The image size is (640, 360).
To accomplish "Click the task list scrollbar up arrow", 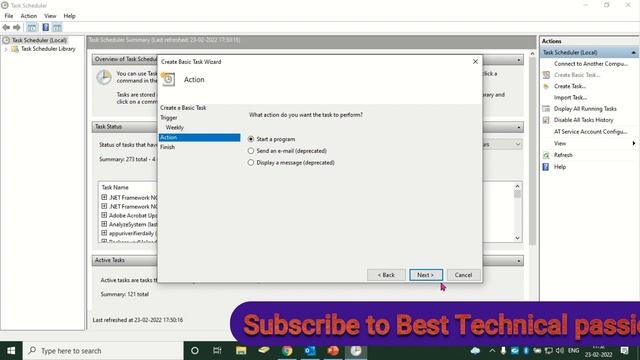I will [x=518, y=186].
